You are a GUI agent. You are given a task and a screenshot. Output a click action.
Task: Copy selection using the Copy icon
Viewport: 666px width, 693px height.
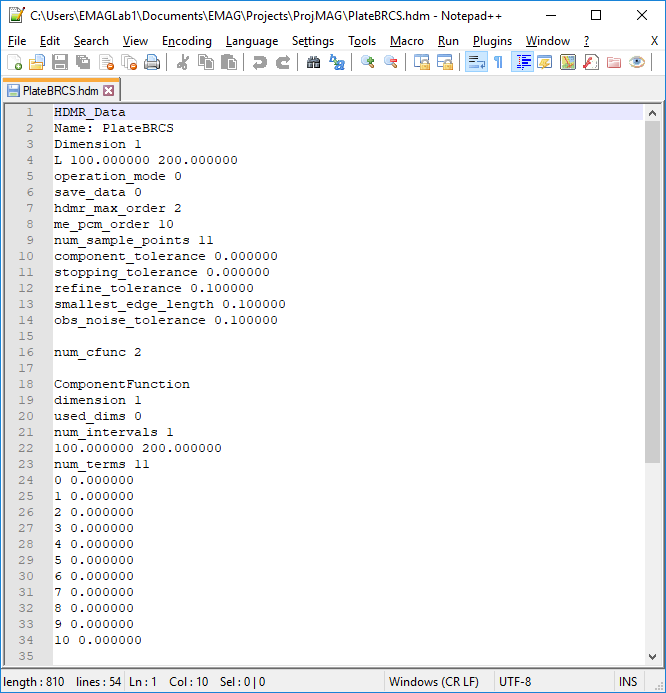[x=206, y=62]
